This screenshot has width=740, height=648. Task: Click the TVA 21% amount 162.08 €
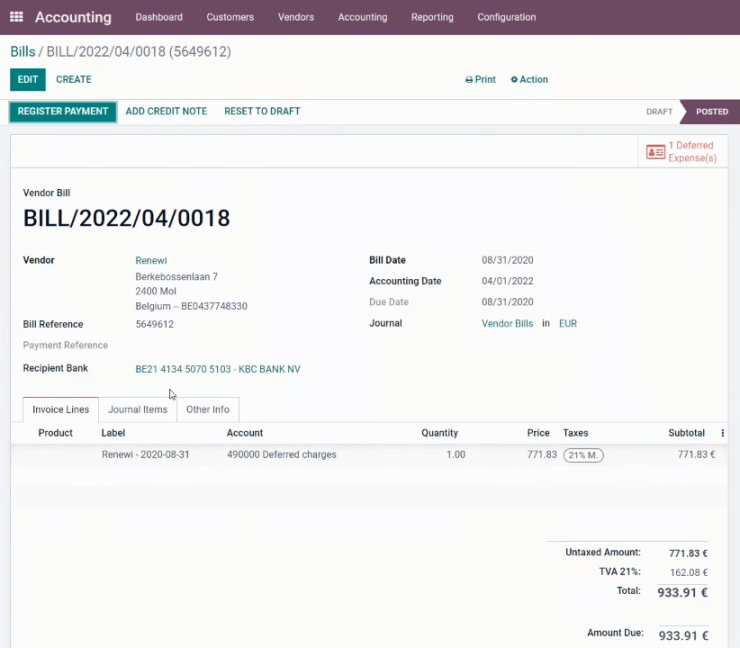pos(689,572)
